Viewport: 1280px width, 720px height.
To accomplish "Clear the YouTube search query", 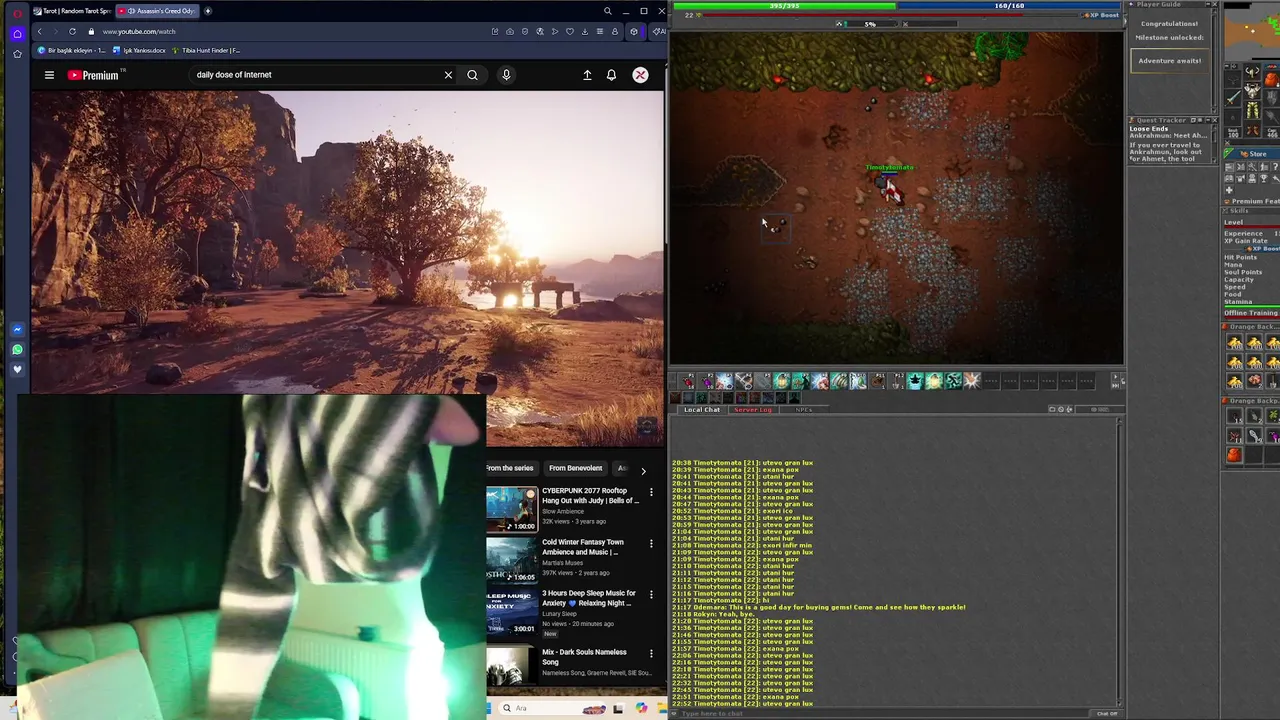I will [448, 75].
